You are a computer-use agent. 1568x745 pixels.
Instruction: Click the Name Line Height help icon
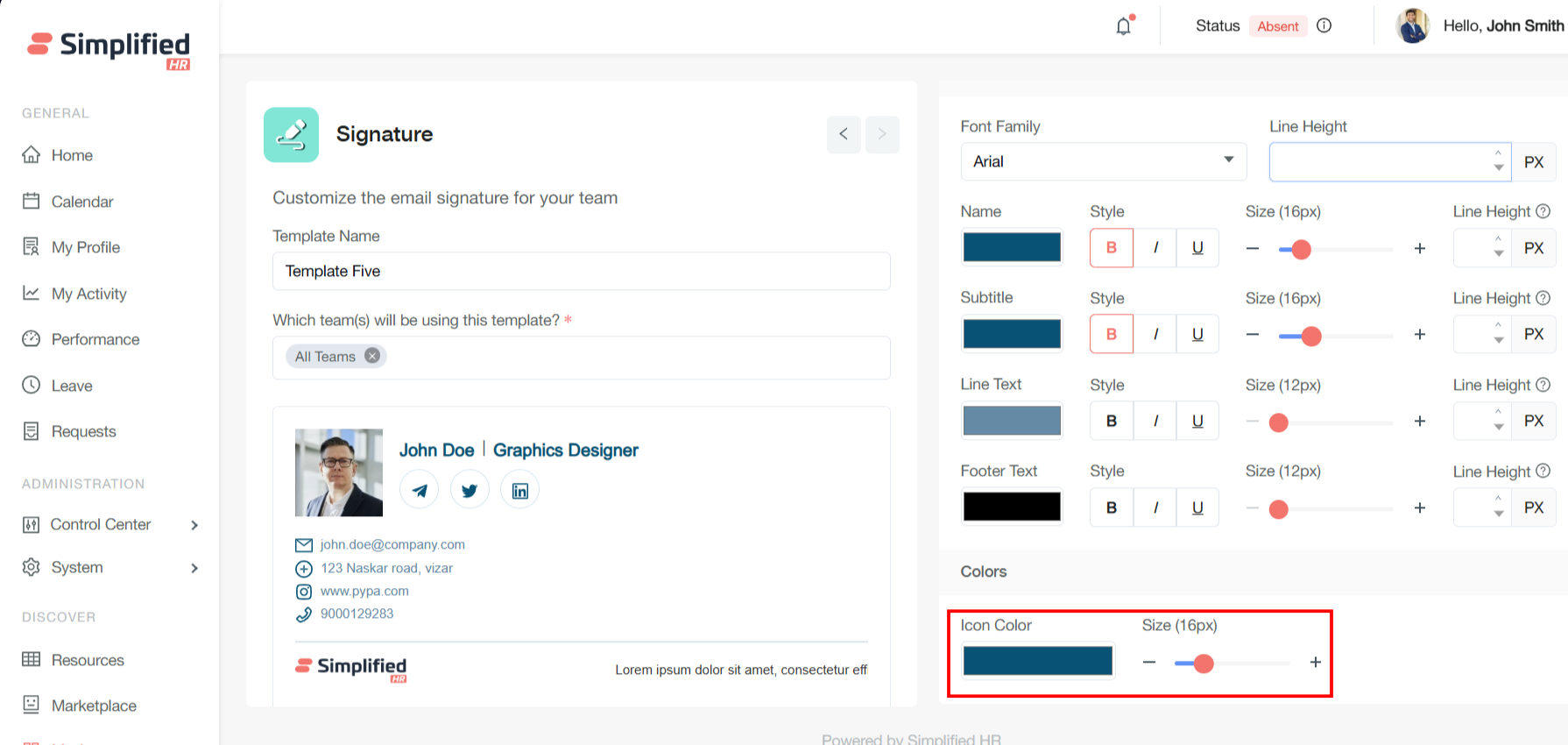pos(1543,211)
